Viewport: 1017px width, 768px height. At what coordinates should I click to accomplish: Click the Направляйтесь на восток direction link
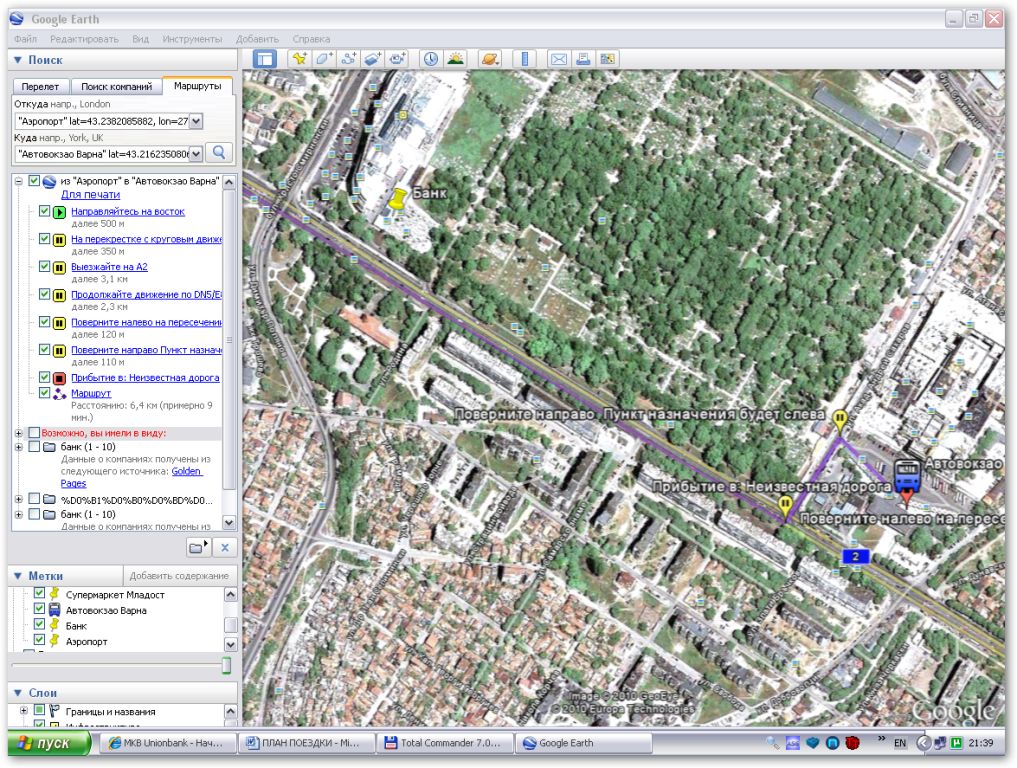click(128, 211)
